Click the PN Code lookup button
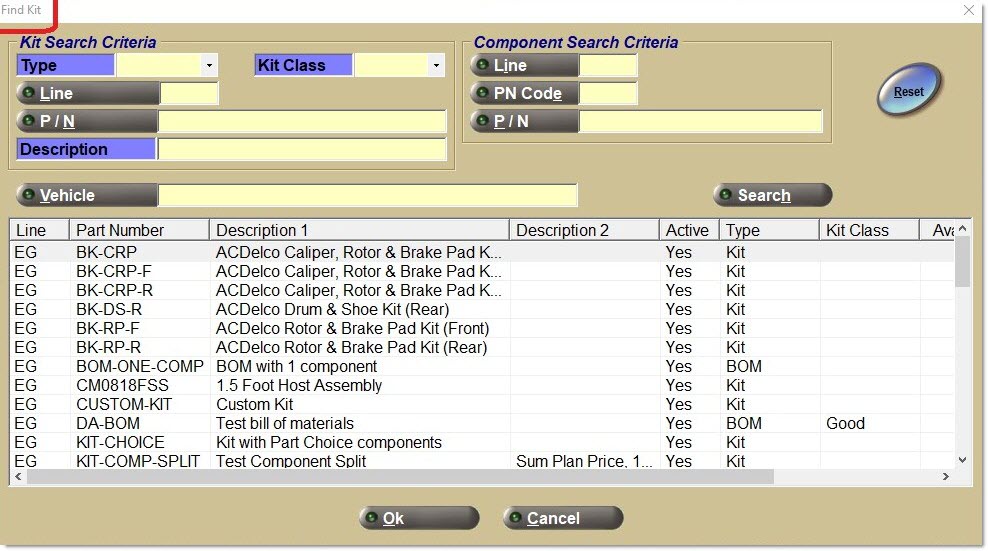 pyautogui.click(x=524, y=94)
